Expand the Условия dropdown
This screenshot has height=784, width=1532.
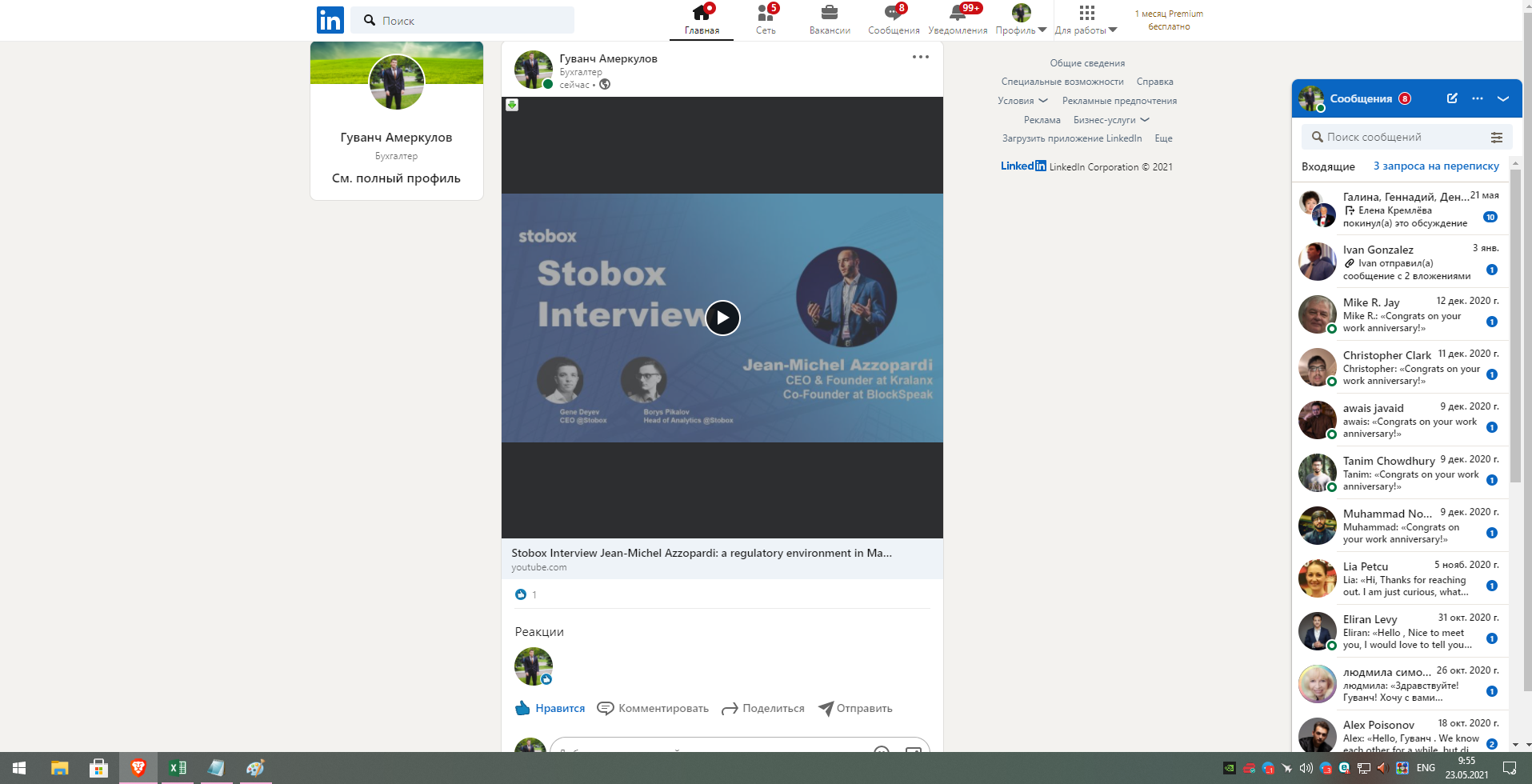(1022, 101)
